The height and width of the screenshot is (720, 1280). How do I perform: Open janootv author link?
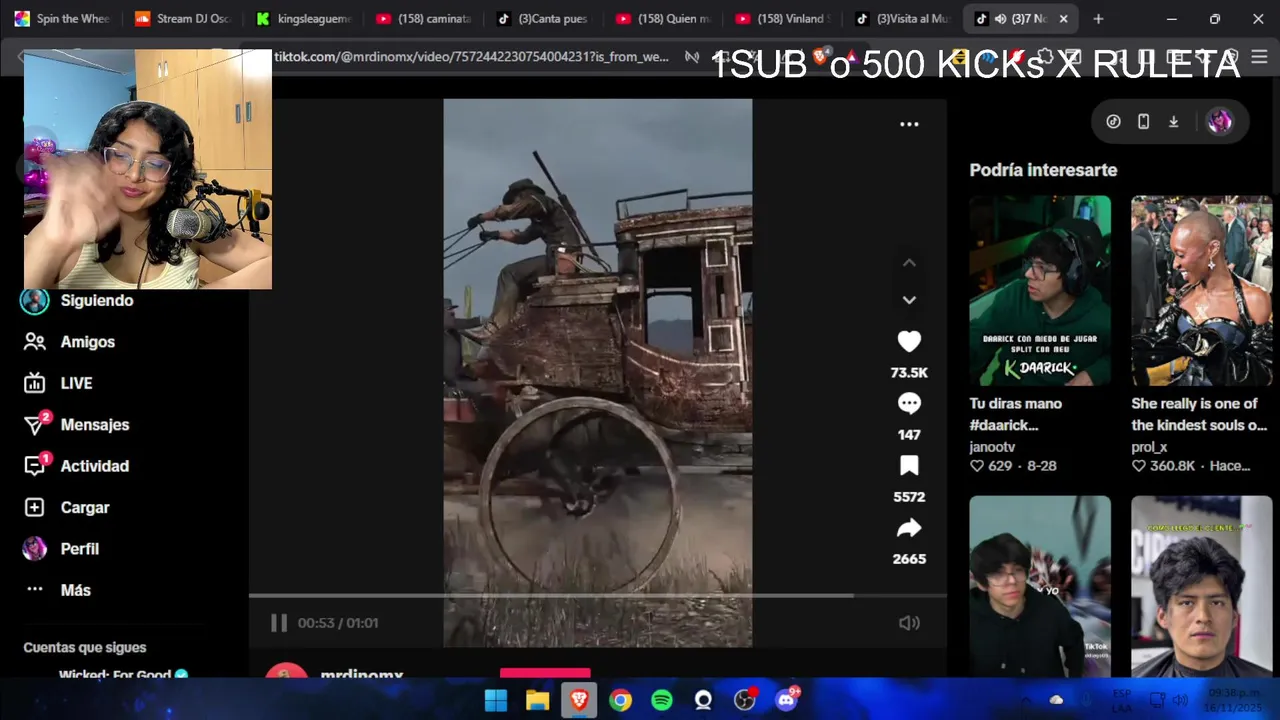click(x=992, y=447)
